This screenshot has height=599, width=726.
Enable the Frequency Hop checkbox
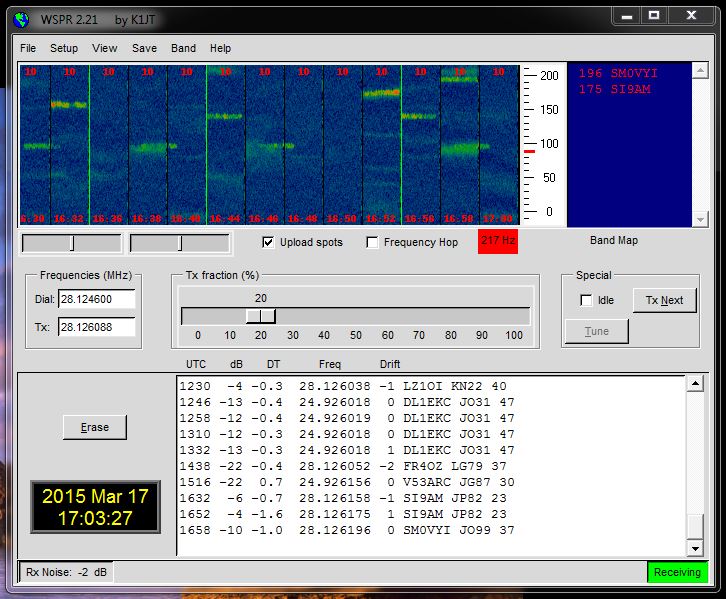click(373, 242)
